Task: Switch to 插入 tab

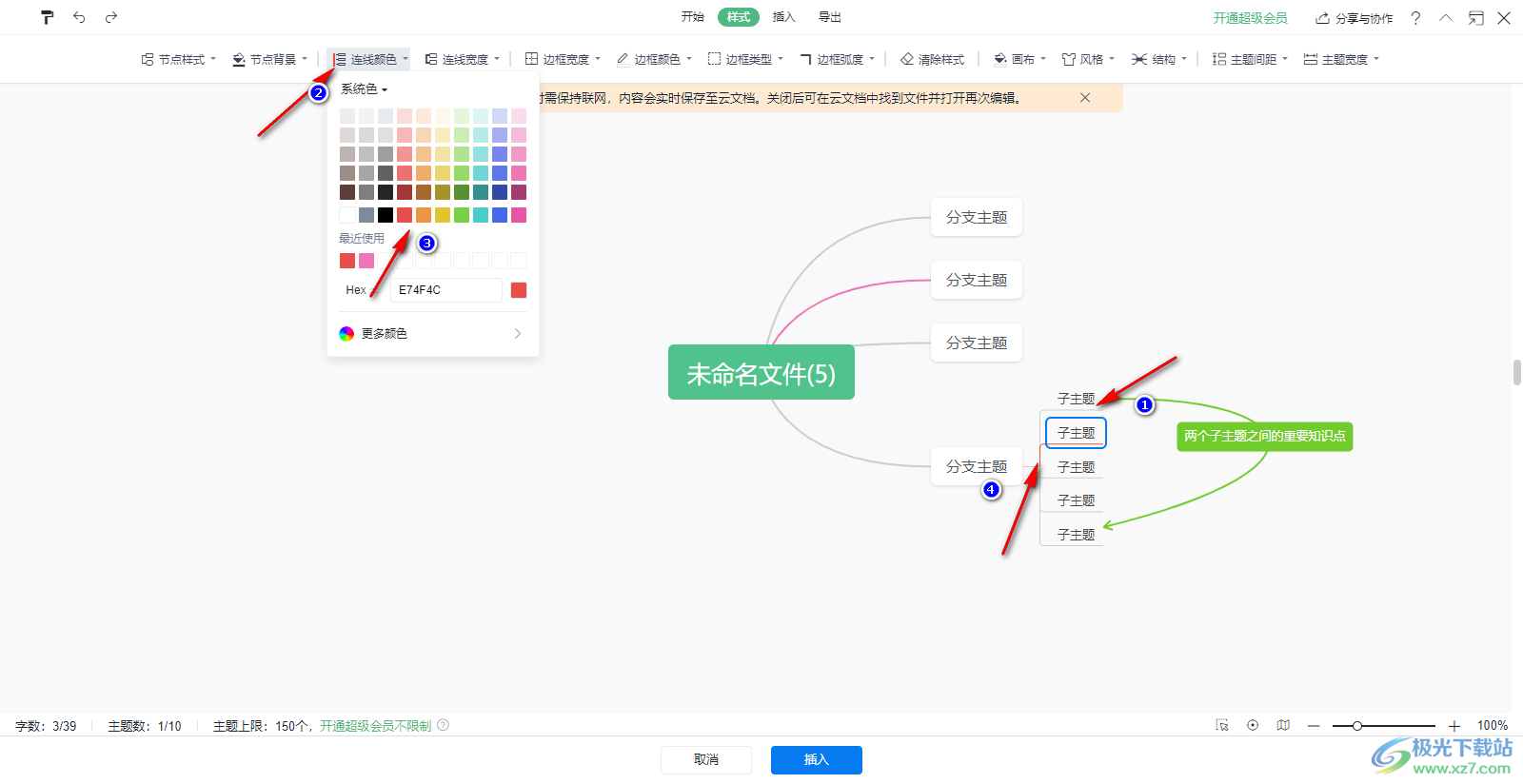Action: 783,17
